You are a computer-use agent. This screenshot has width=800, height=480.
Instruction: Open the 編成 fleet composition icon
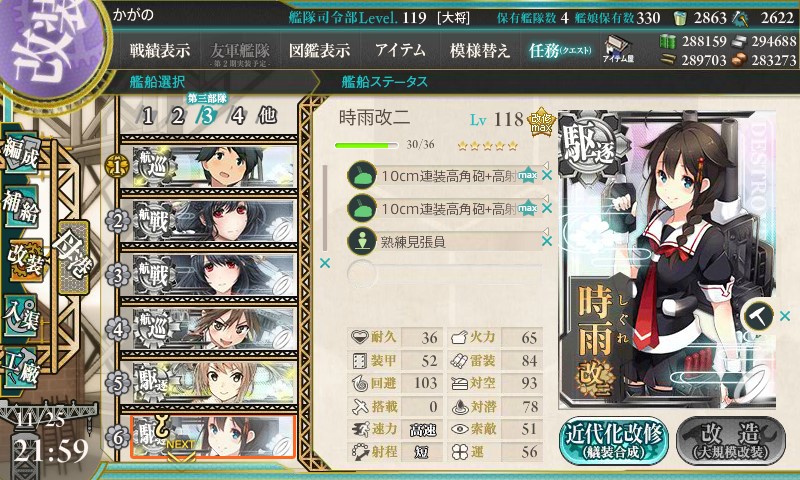tap(21, 153)
